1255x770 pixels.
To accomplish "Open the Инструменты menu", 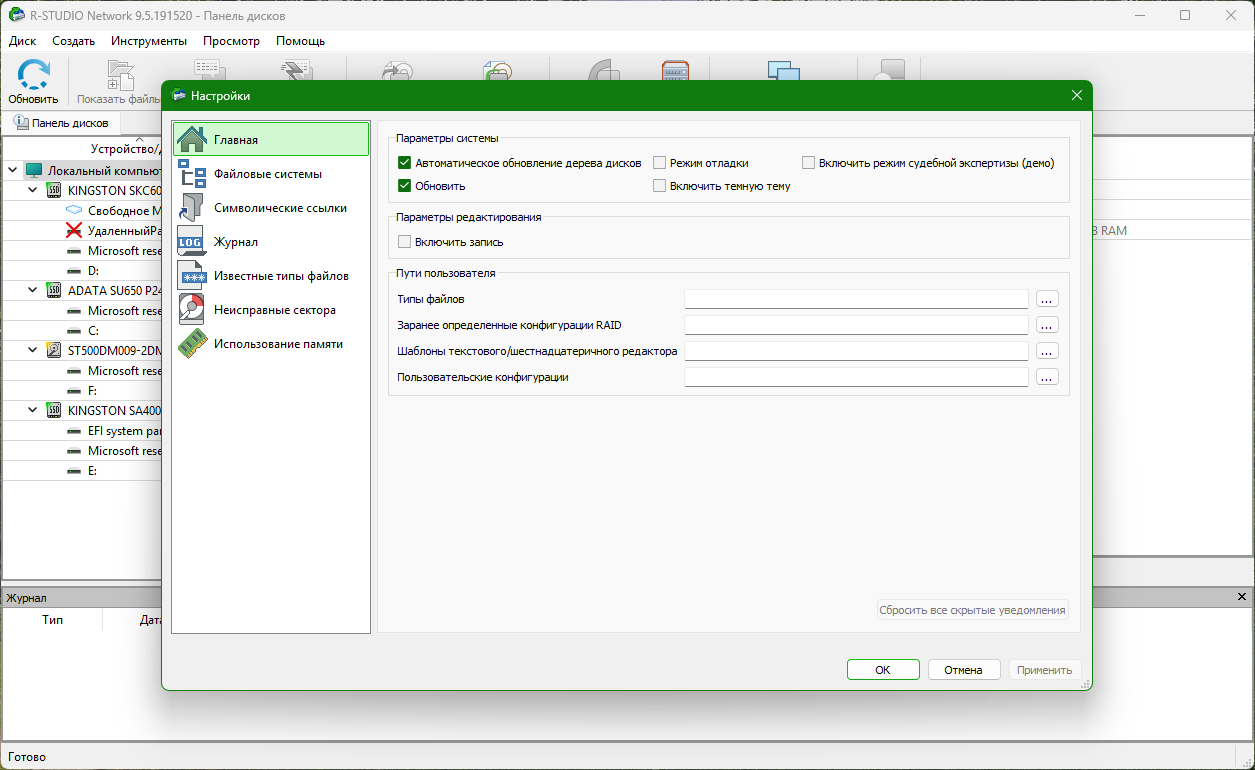I will (x=149, y=41).
